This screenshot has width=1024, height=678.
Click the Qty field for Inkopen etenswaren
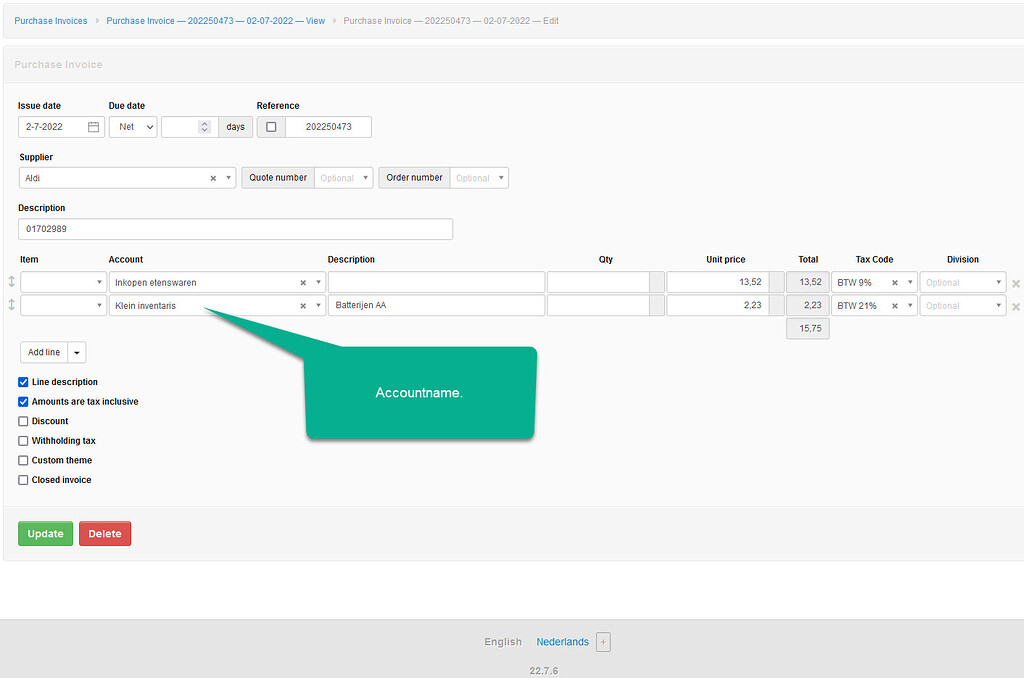[598, 282]
